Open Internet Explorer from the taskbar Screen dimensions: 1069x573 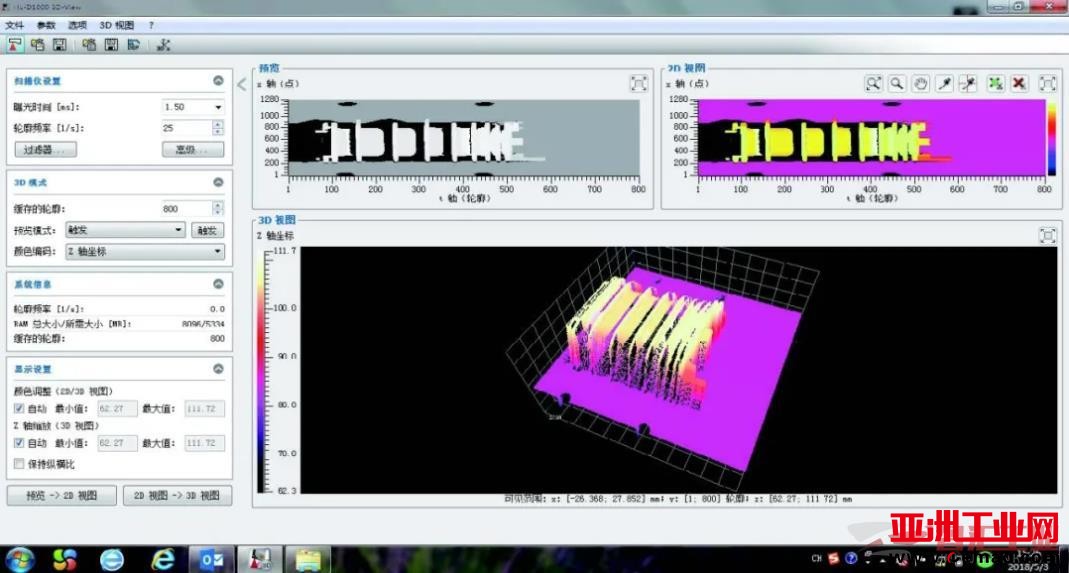coord(162,560)
